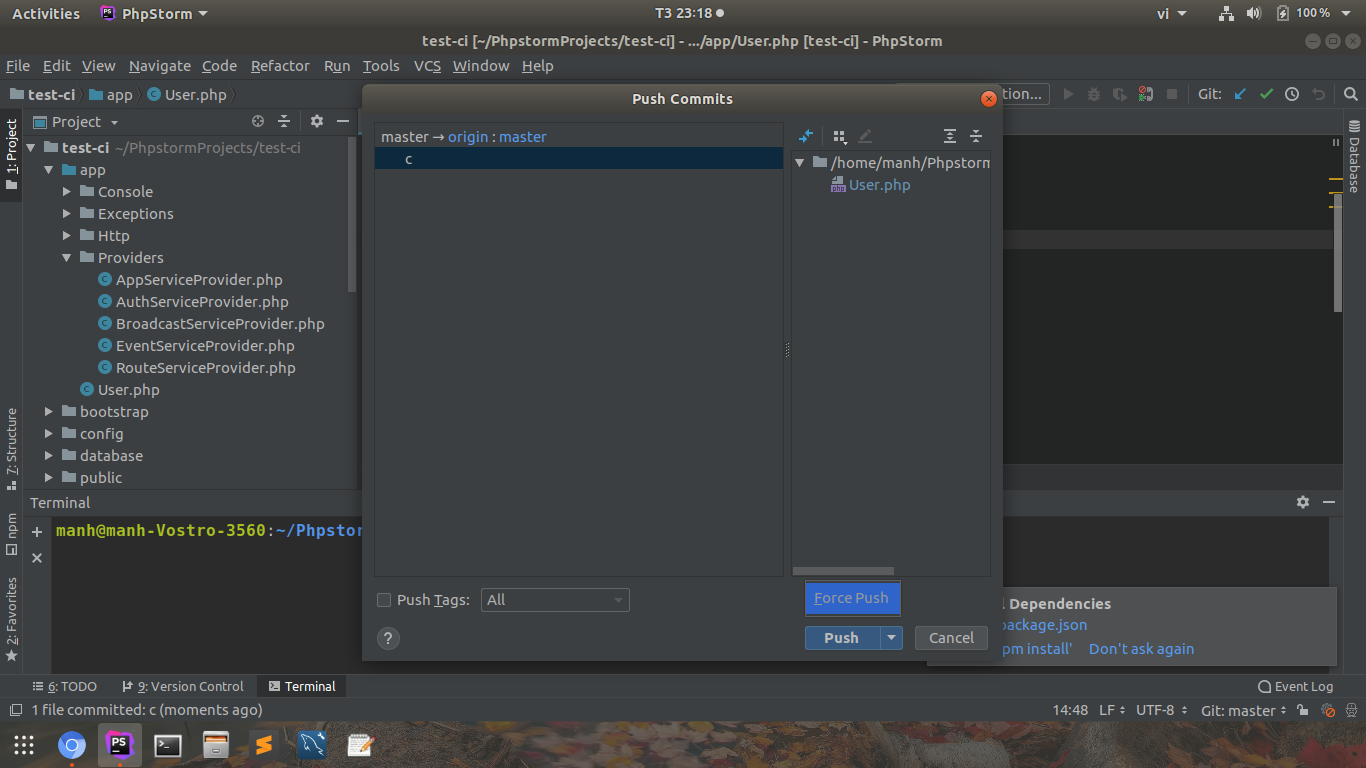Expand all nodes in the Push Commits file tree

coord(950,136)
